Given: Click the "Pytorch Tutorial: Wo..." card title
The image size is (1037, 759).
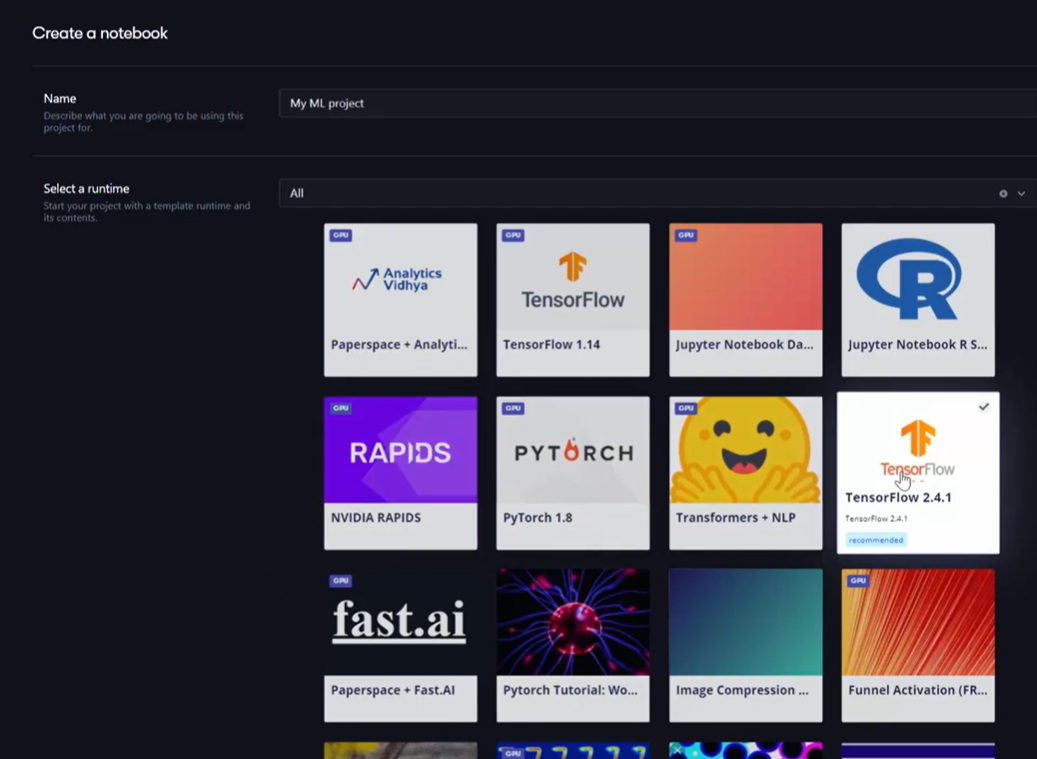Looking at the screenshot, I should pyautogui.click(x=570, y=690).
